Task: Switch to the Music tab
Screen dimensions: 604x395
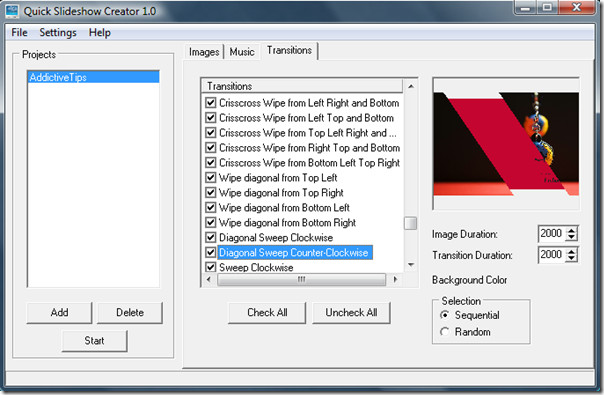Action: coord(242,52)
